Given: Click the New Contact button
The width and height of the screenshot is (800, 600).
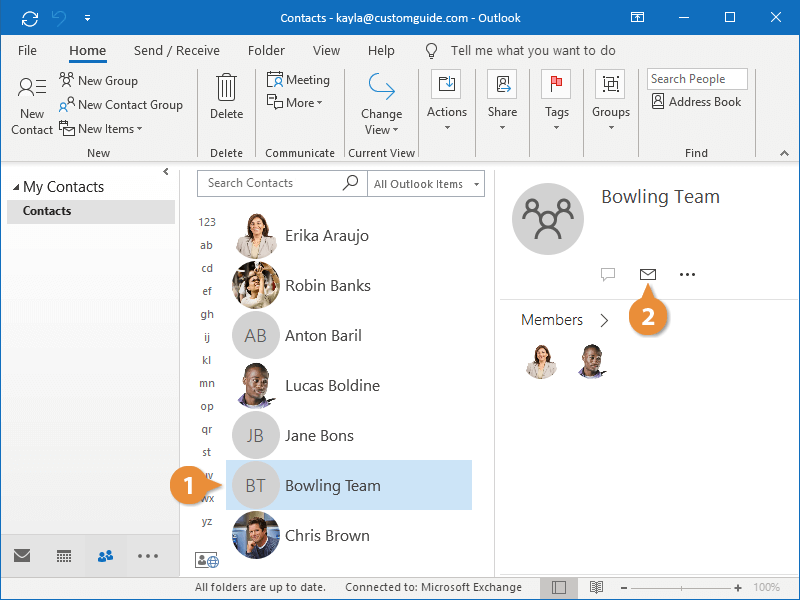Looking at the screenshot, I should [32, 105].
